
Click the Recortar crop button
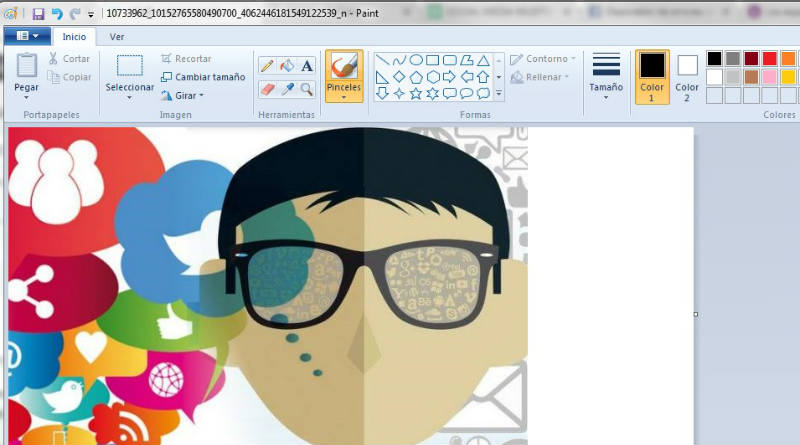coord(186,59)
